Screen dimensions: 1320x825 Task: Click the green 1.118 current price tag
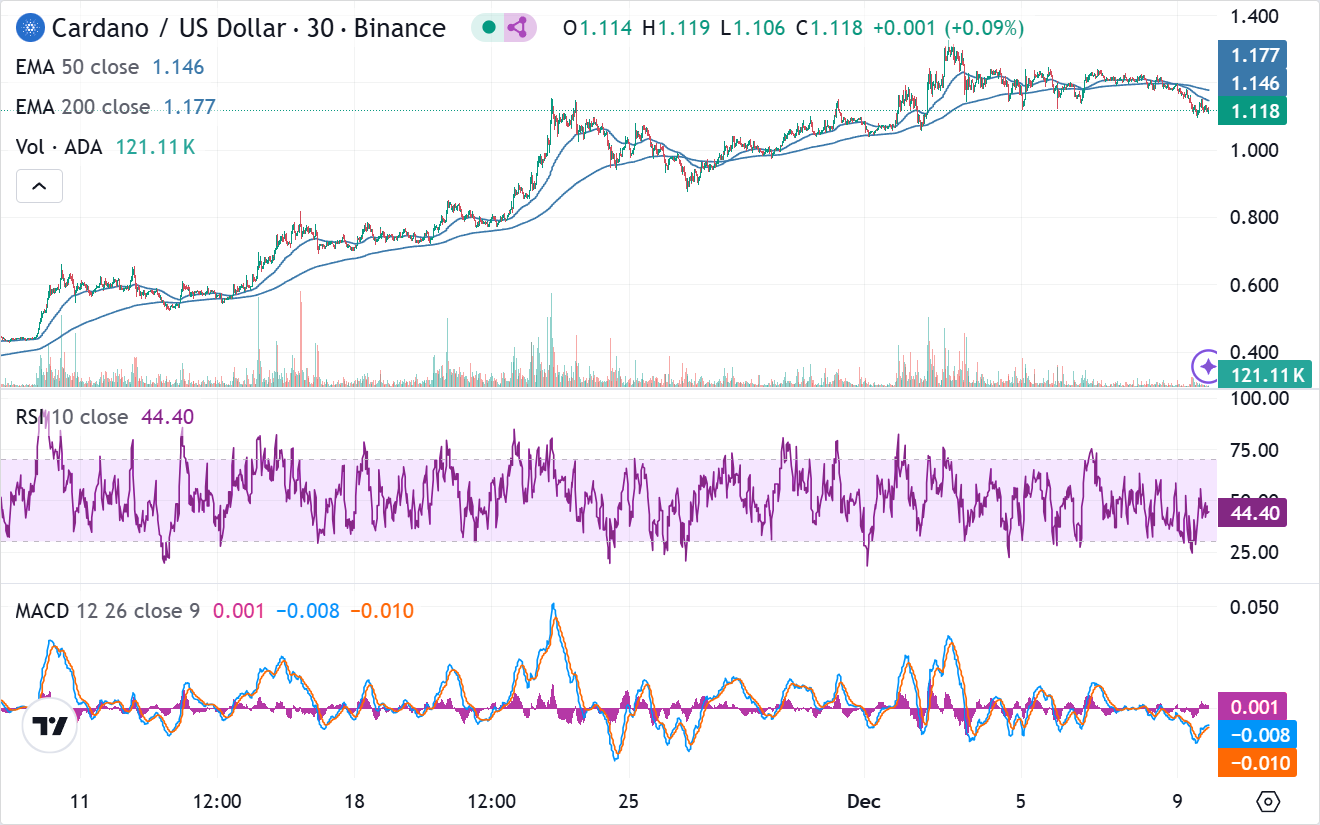point(1251,111)
